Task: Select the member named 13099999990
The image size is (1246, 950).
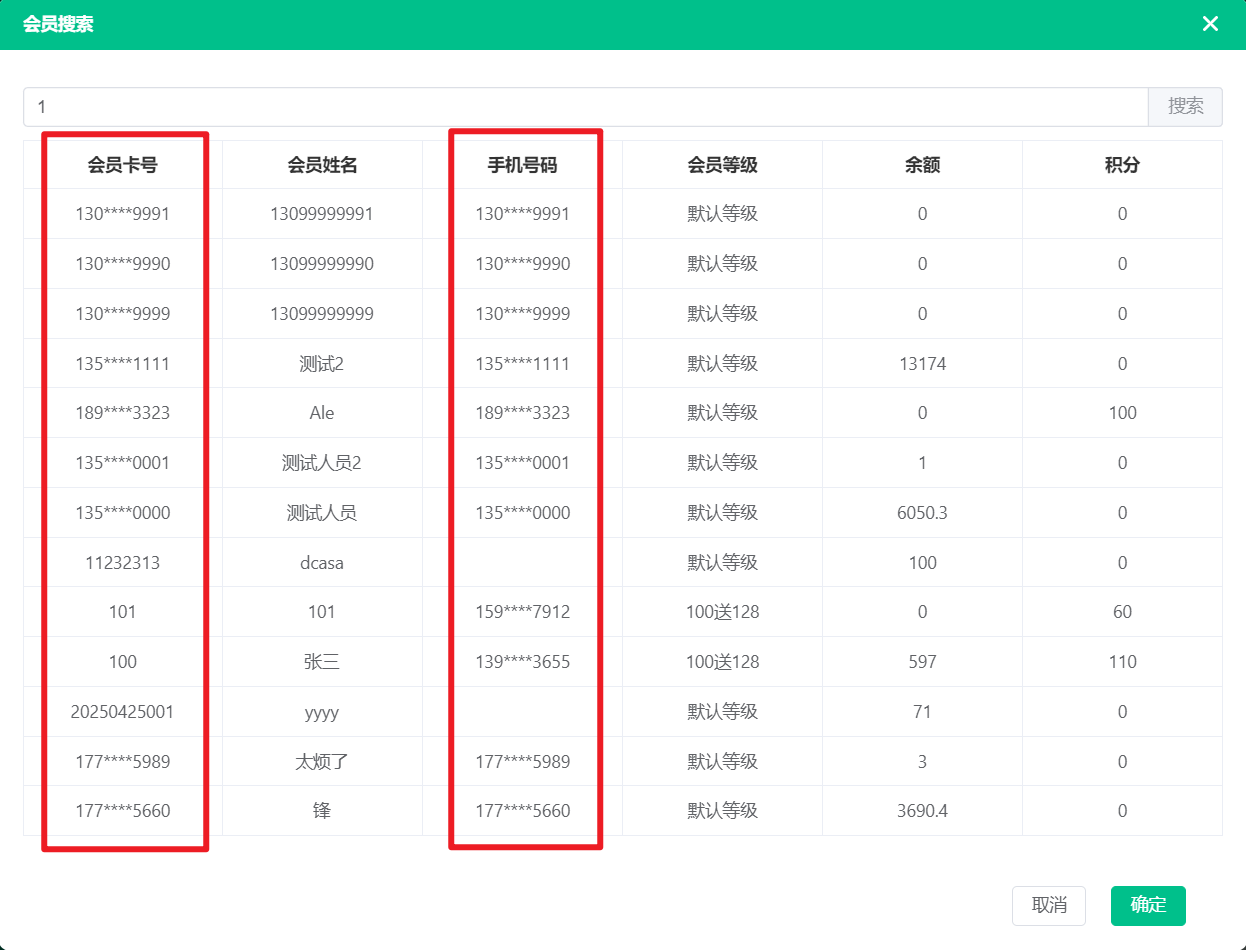Action: [322, 264]
